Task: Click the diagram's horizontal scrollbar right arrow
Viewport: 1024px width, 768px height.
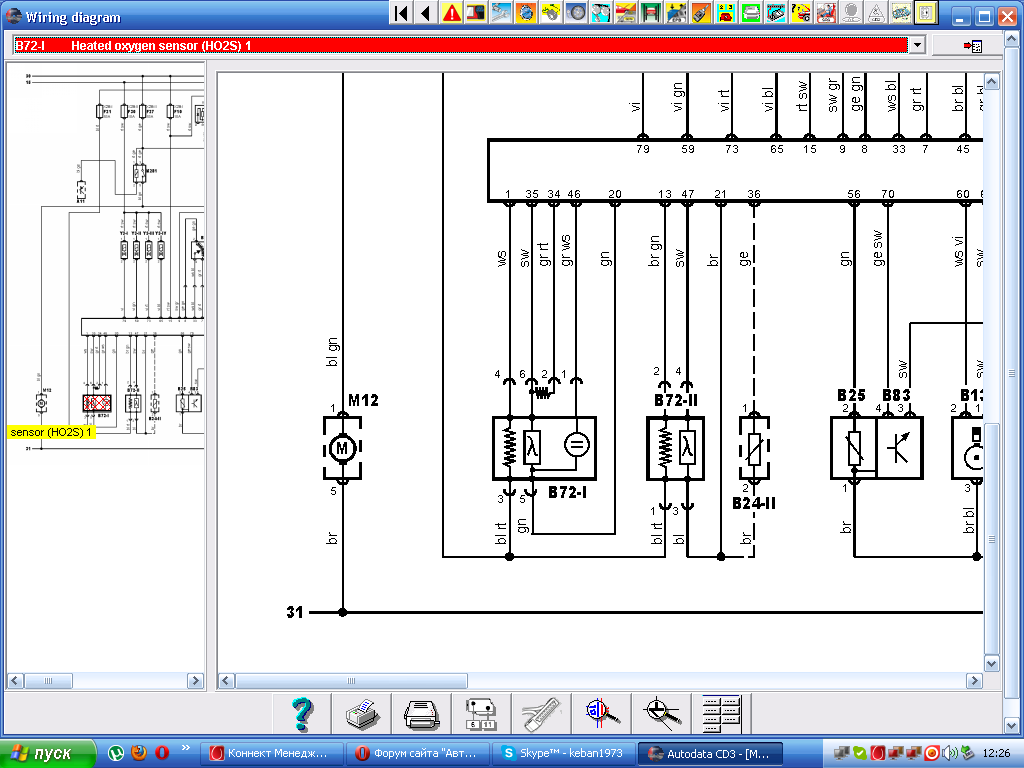Action: point(974,681)
